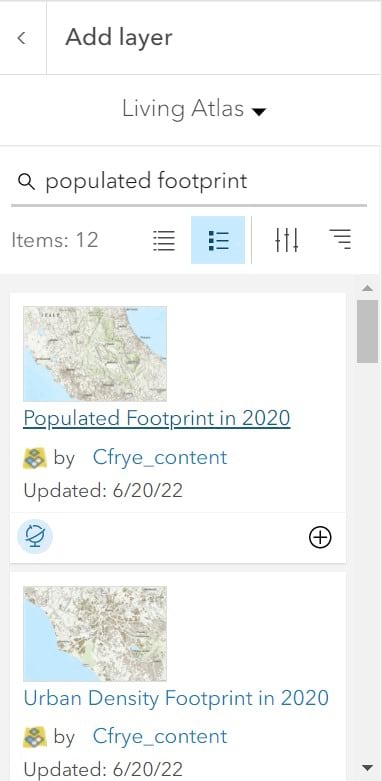Open Urban Density Footprint in 2020 link
This screenshot has height=781, width=382.
(x=176, y=697)
